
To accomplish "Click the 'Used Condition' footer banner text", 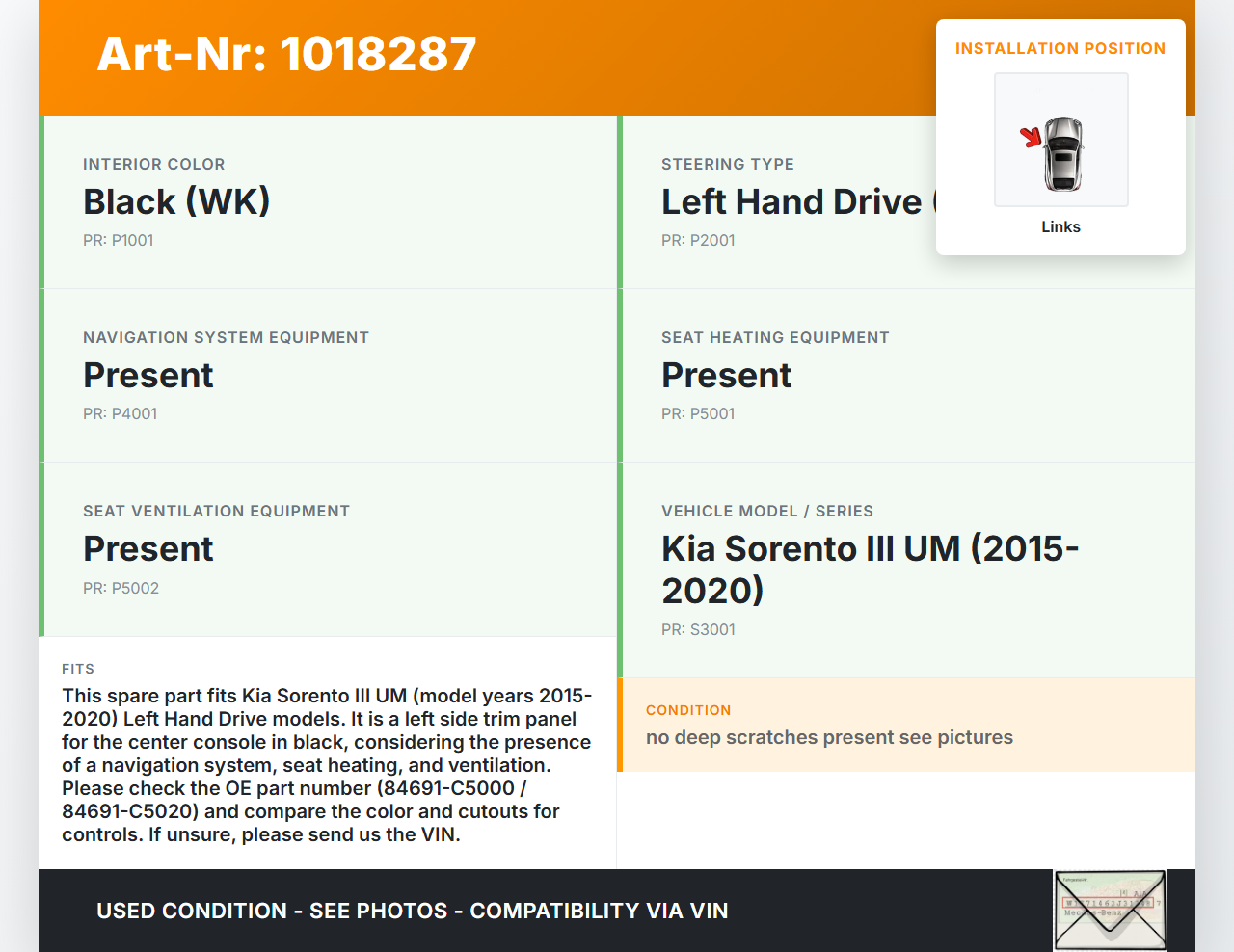I will (x=412, y=911).
